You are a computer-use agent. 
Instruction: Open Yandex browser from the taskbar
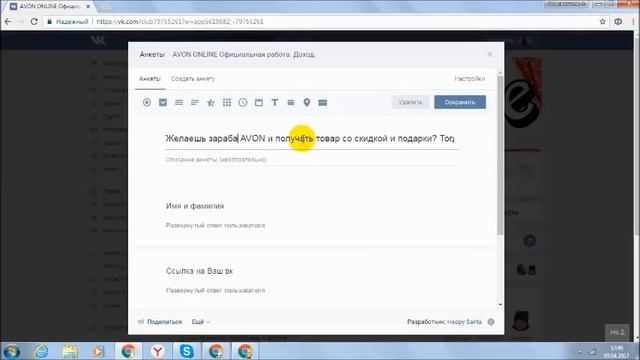click(158, 351)
